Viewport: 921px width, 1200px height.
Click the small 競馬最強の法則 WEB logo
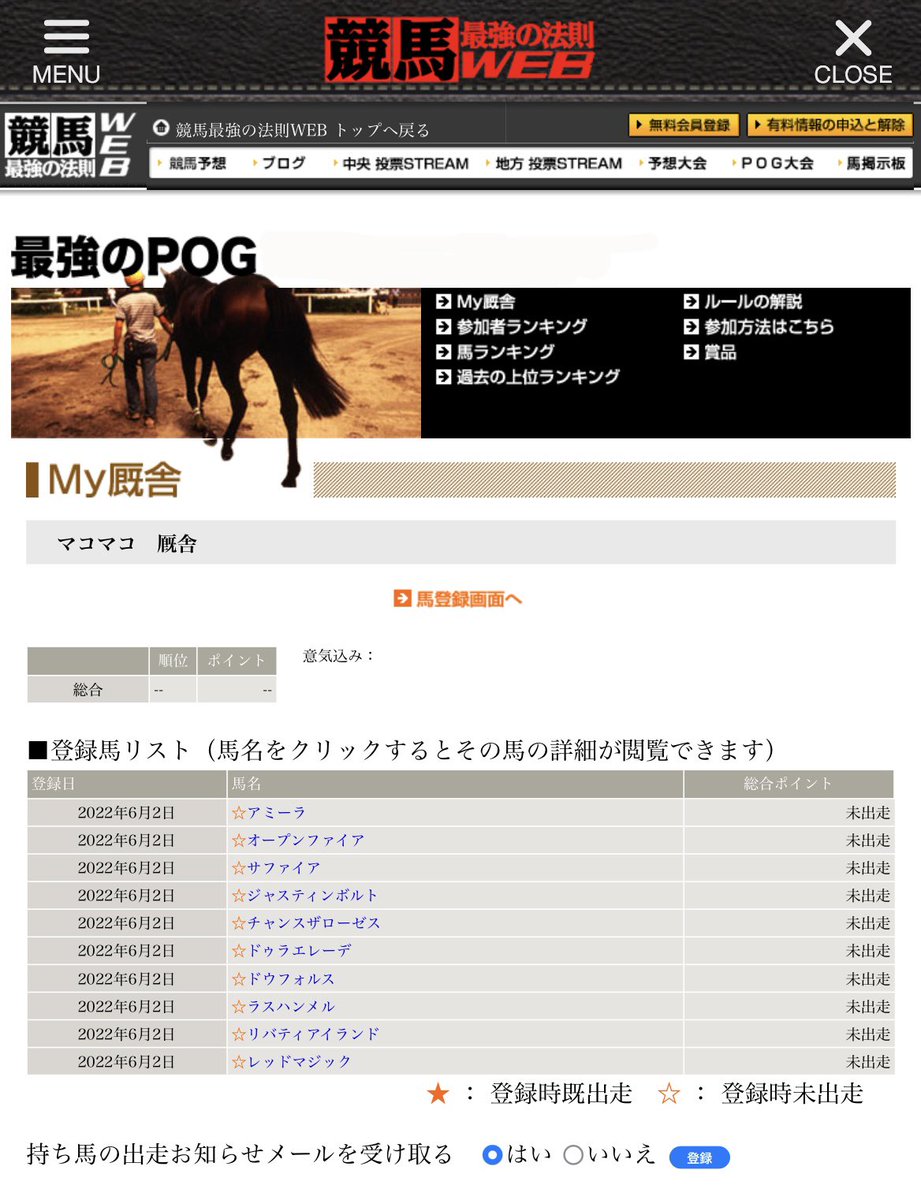[68, 146]
